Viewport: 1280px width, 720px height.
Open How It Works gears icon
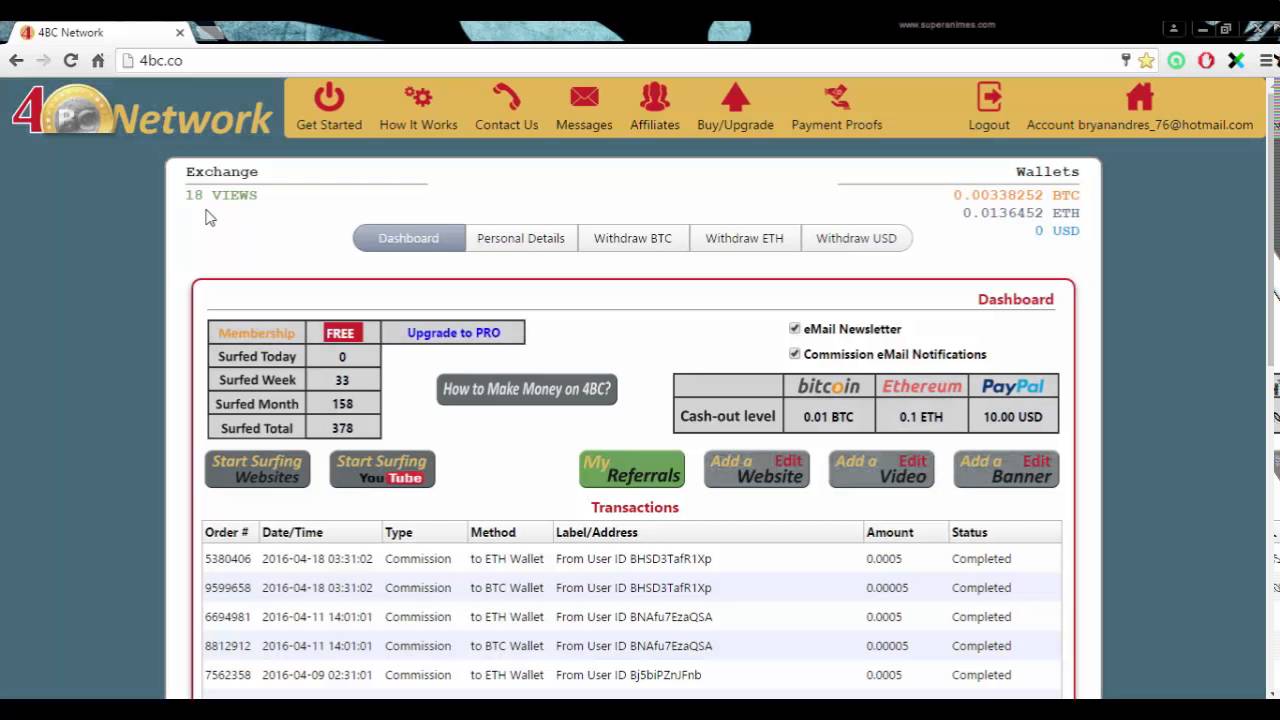click(418, 97)
